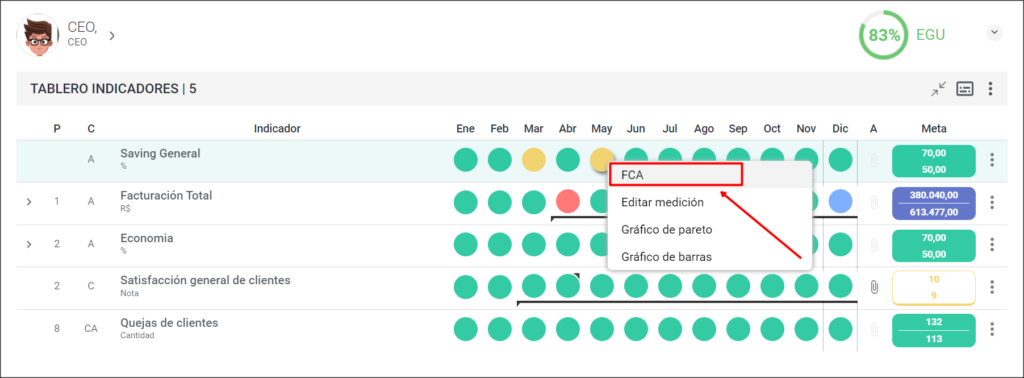The height and width of the screenshot is (378, 1024).
Task: Open the Tablero Indicadores three-dot menu
Action: [x=991, y=89]
